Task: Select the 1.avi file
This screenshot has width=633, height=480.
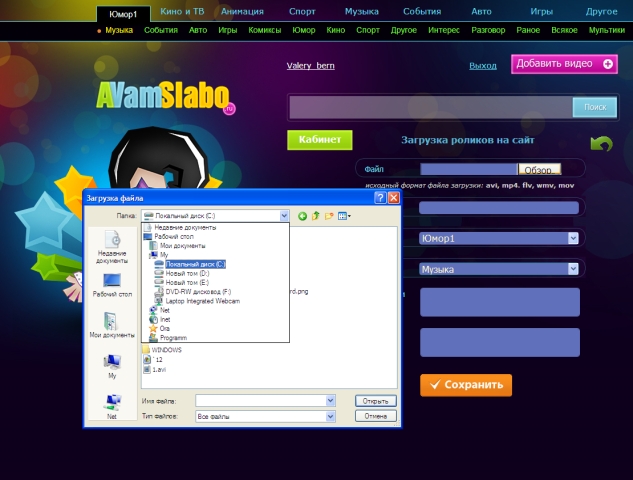Action: coord(155,369)
